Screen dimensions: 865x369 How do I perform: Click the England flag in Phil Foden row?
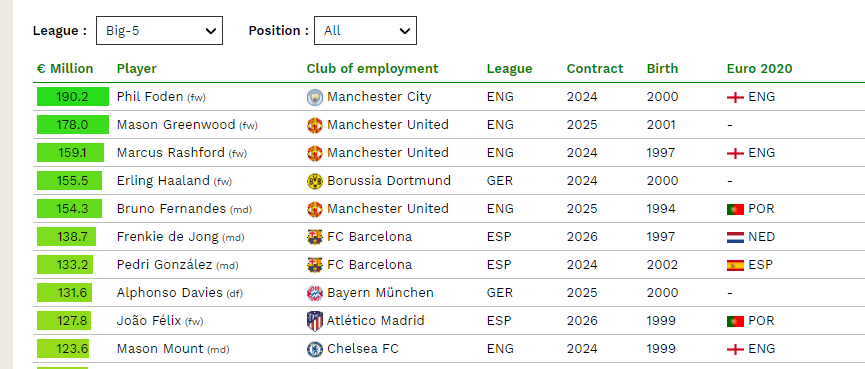tap(735, 97)
